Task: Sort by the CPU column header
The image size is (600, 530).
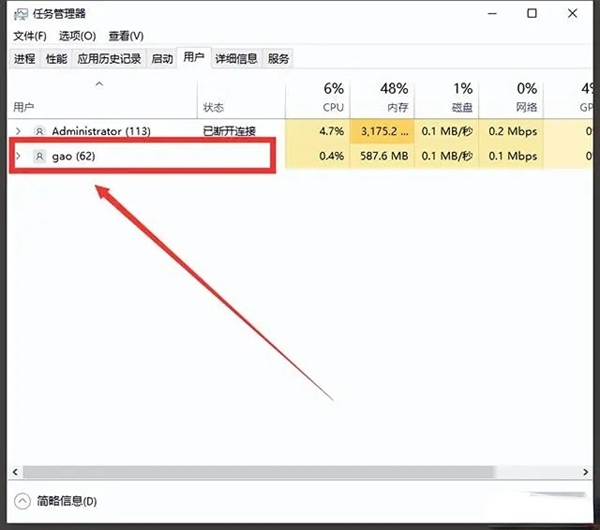Action: (317, 99)
